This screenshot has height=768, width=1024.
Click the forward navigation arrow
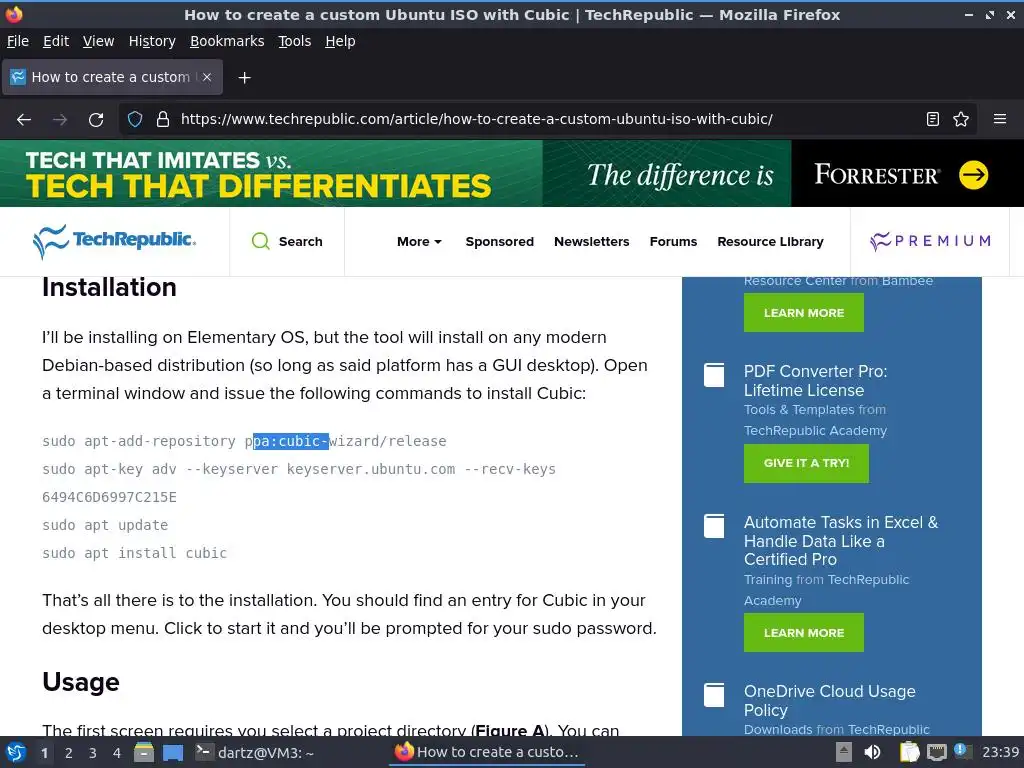pos(60,120)
